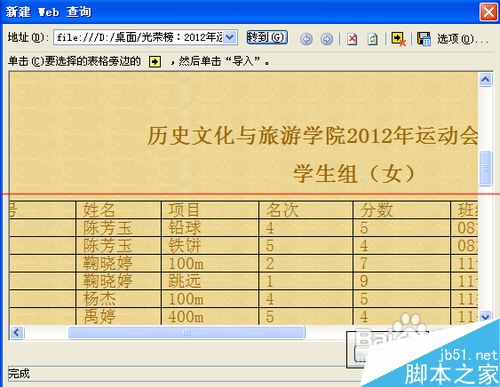
Task: Click the horizontal scrollbar left arrow
Action: click(x=17, y=332)
